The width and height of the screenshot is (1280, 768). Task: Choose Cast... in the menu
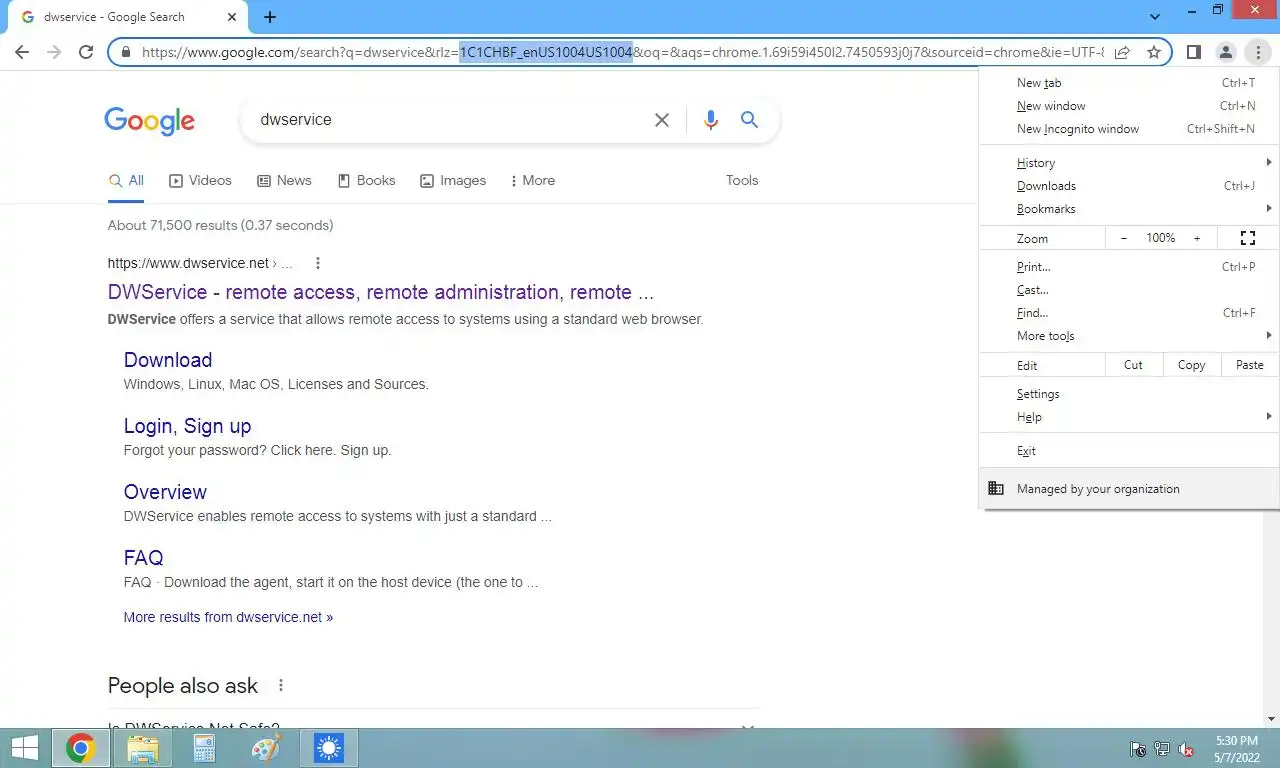pyautogui.click(x=1130, y=290)
